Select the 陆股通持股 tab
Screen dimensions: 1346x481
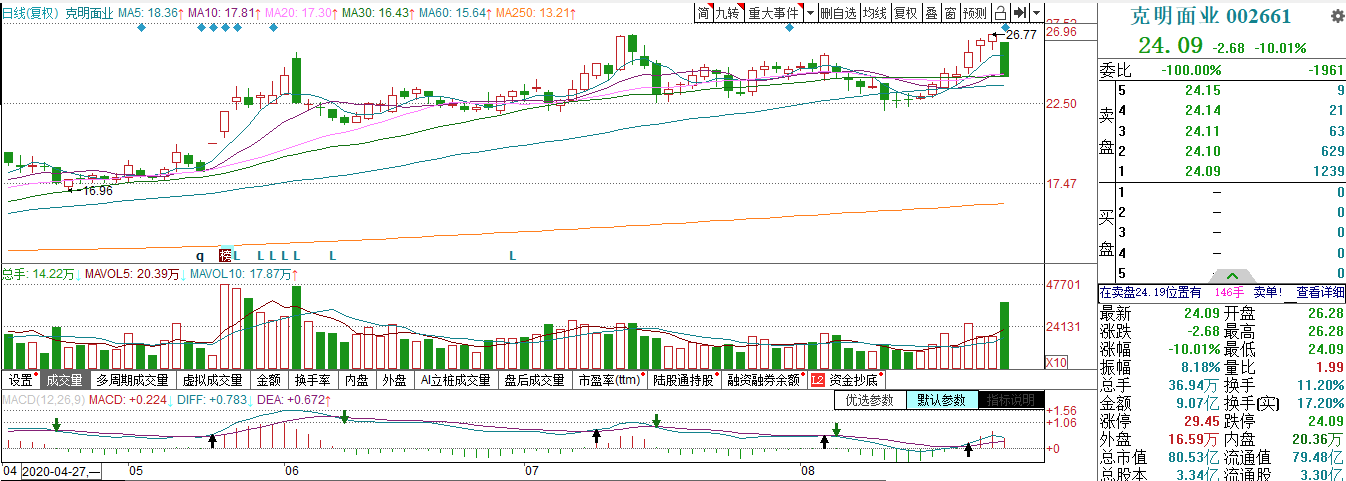click(684, 380)
